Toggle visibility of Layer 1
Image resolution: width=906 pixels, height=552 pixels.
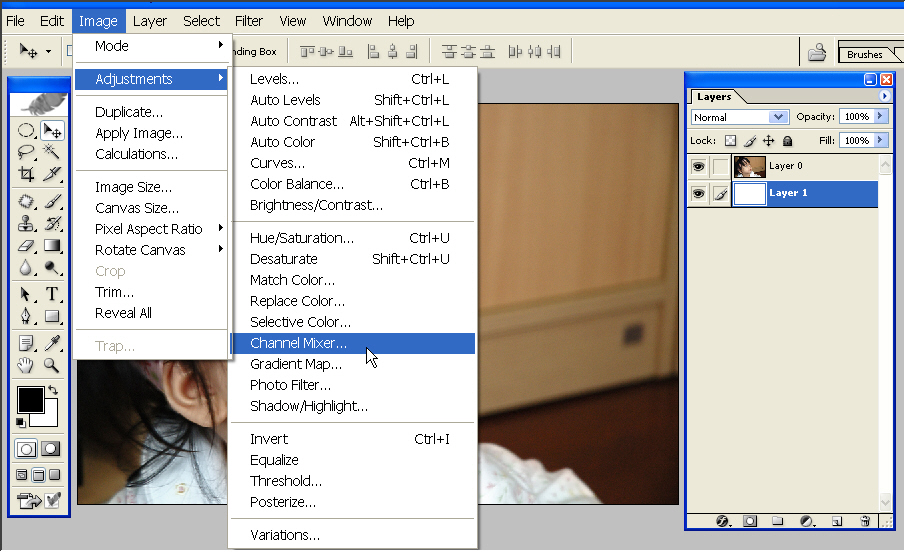699,193
